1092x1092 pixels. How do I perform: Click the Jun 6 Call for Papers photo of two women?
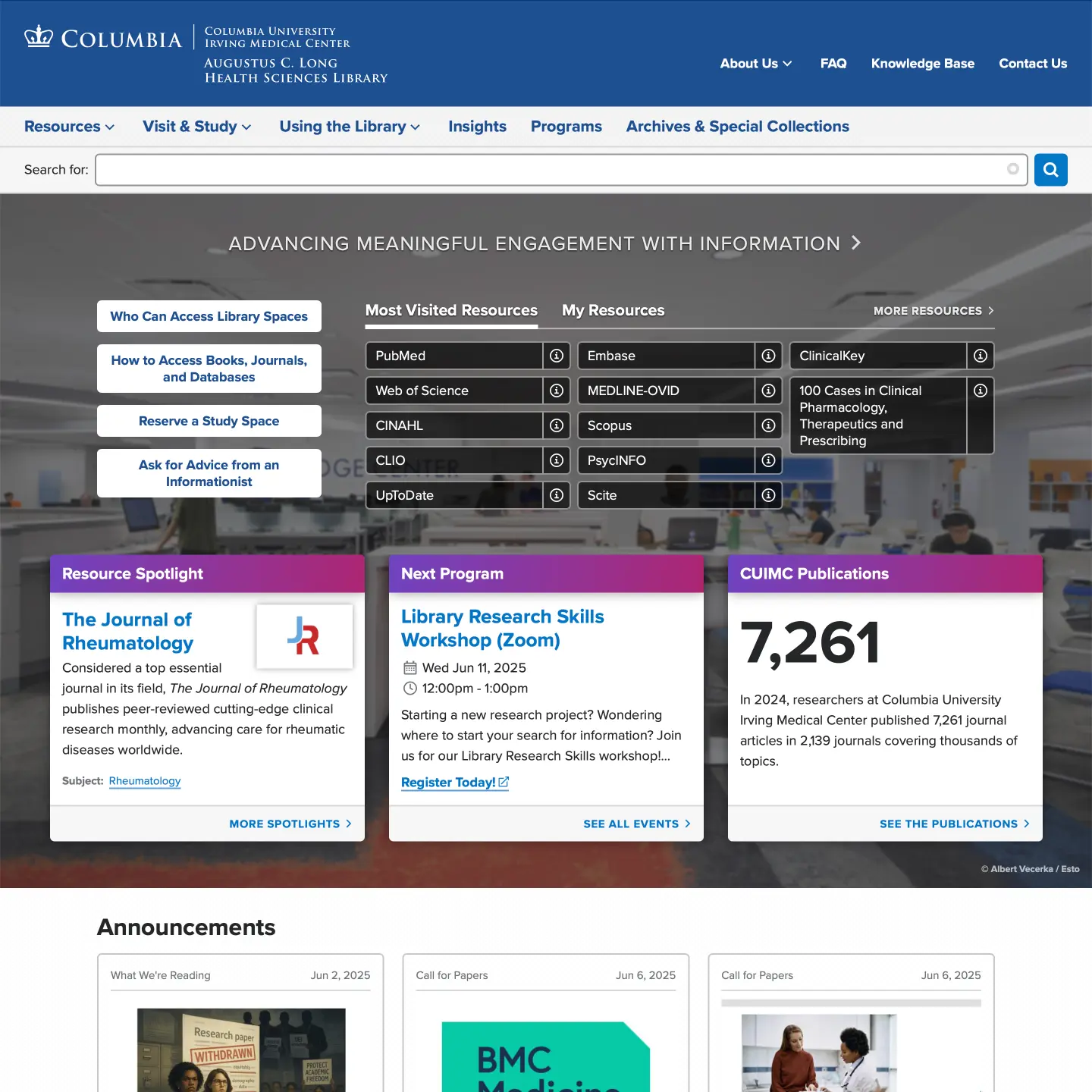point(819,1053)
